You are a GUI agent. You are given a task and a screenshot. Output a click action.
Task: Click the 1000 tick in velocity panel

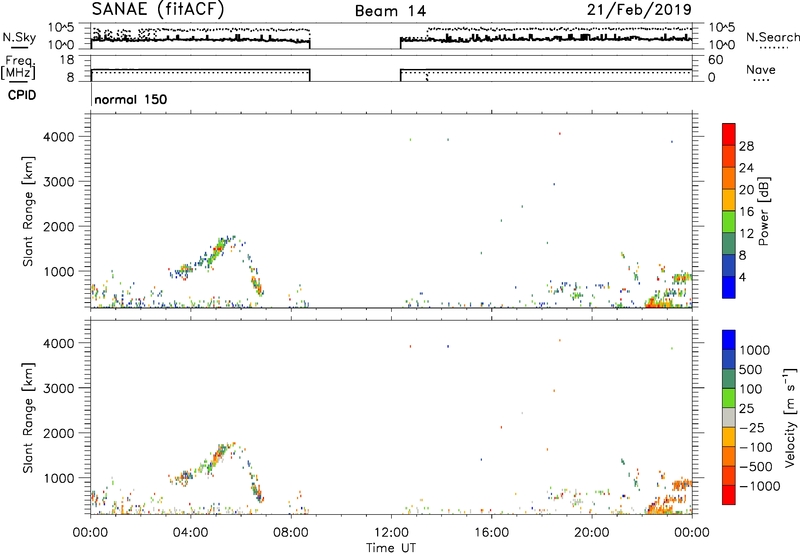tap(59, 477)
